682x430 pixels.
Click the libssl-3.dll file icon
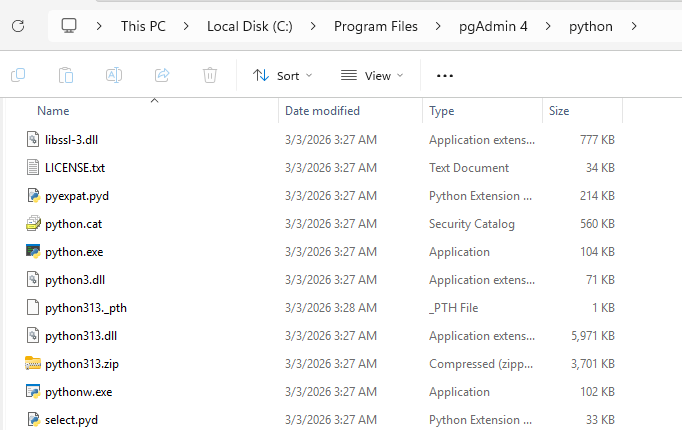[33, 140]
